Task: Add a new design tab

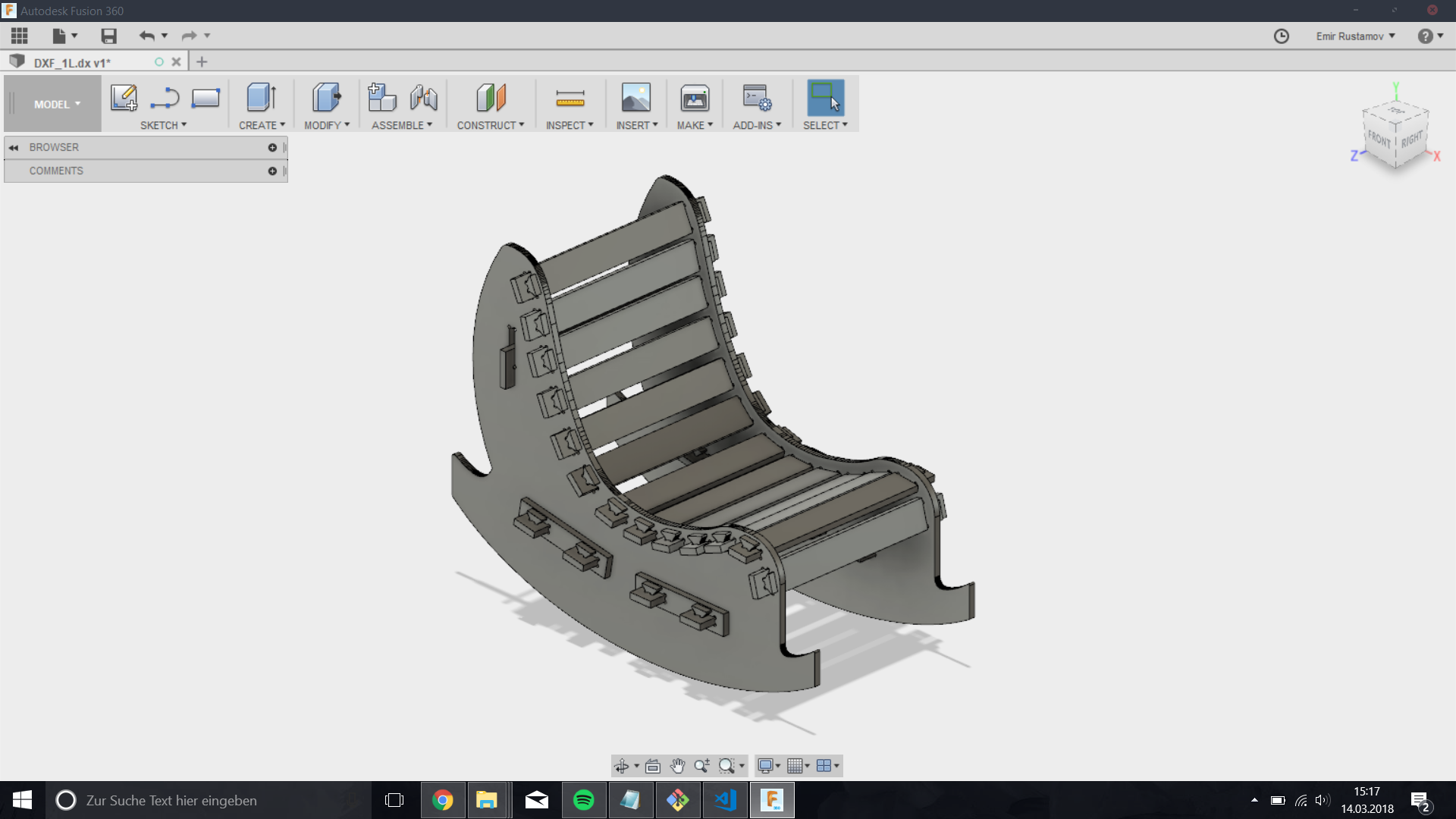Action: [x=202, y=62]
